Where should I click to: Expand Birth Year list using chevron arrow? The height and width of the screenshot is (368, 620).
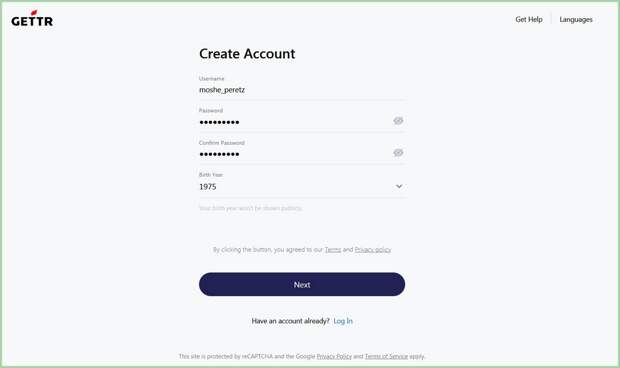click(x=399, y=186)
